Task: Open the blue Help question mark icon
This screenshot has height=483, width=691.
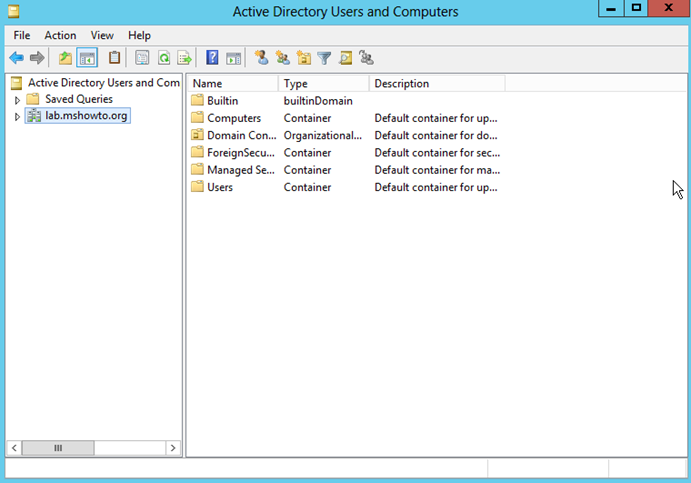Action: pos(212,58)
